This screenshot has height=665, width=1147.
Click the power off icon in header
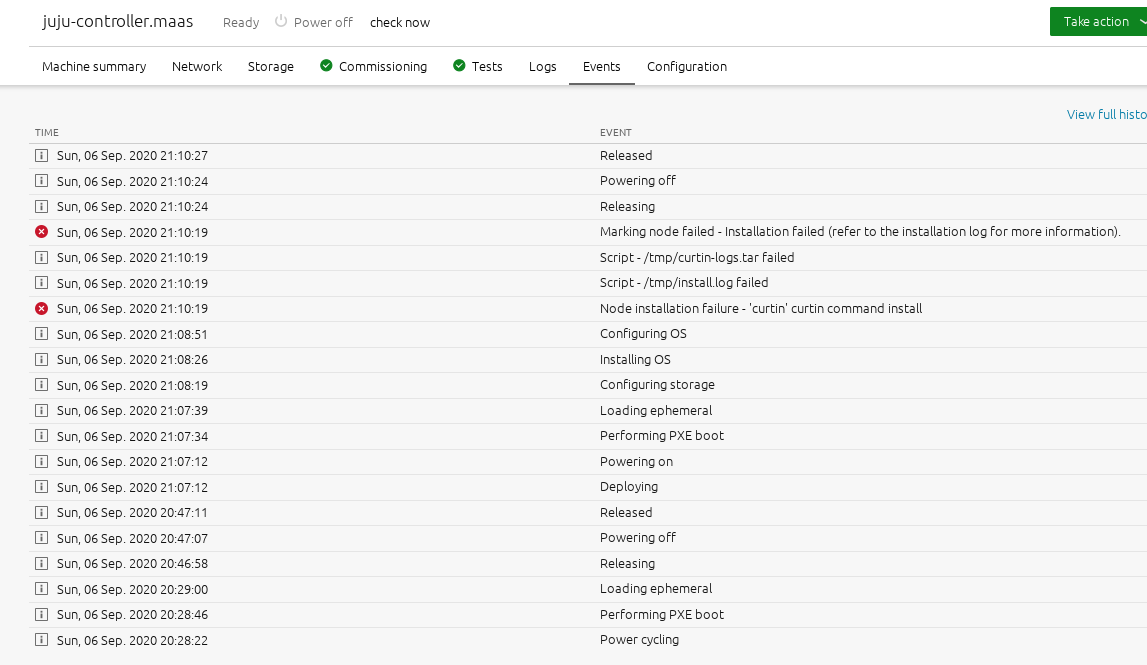pyautogui.click(x=281, y=22)
